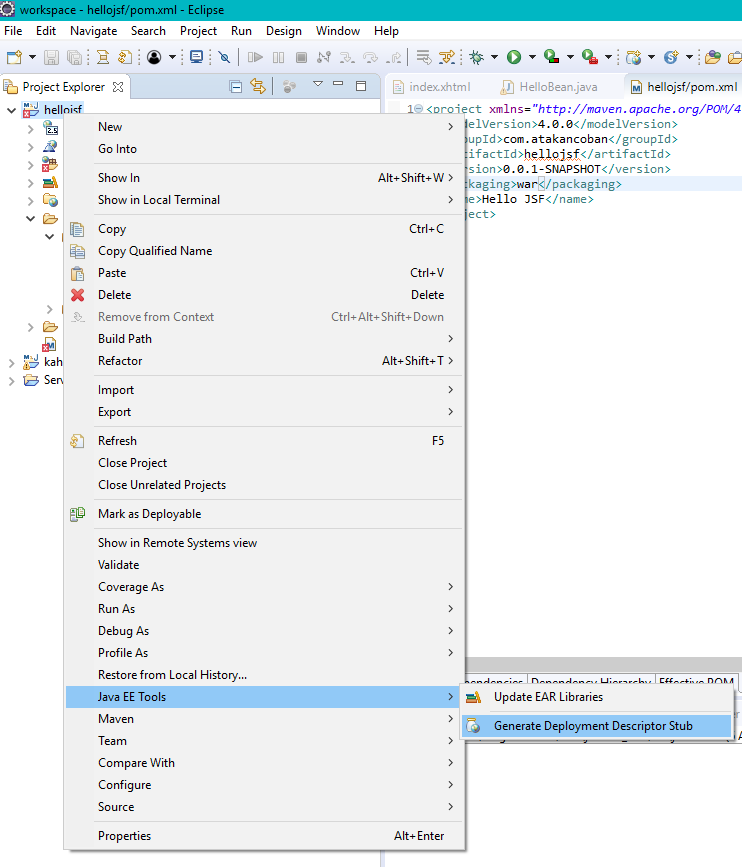Click the Open a Terminal monitor icon
742x867 pixels.
click(196, 57)
